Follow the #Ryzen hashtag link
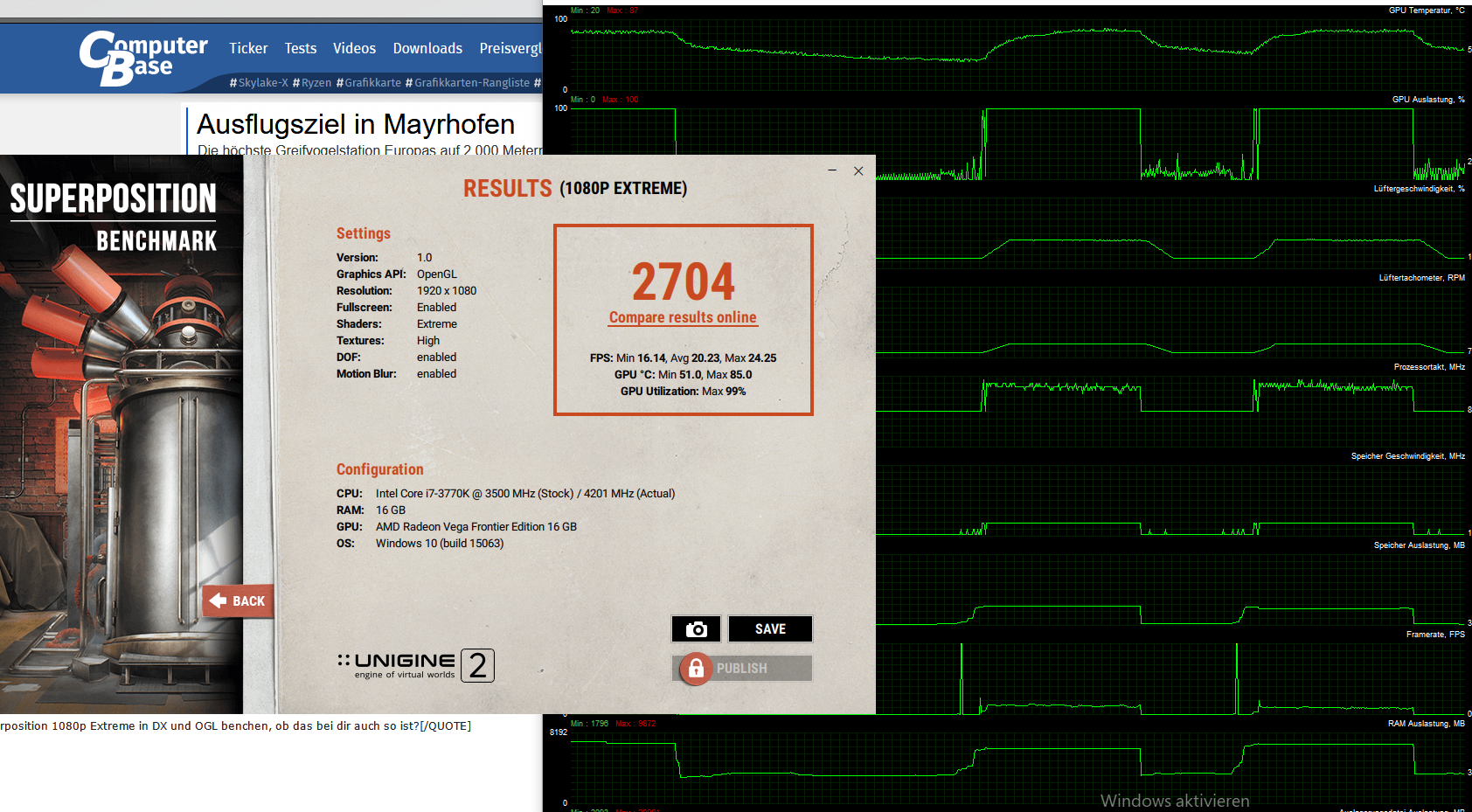The image size is (1472, 812). [x=312, y=83]
